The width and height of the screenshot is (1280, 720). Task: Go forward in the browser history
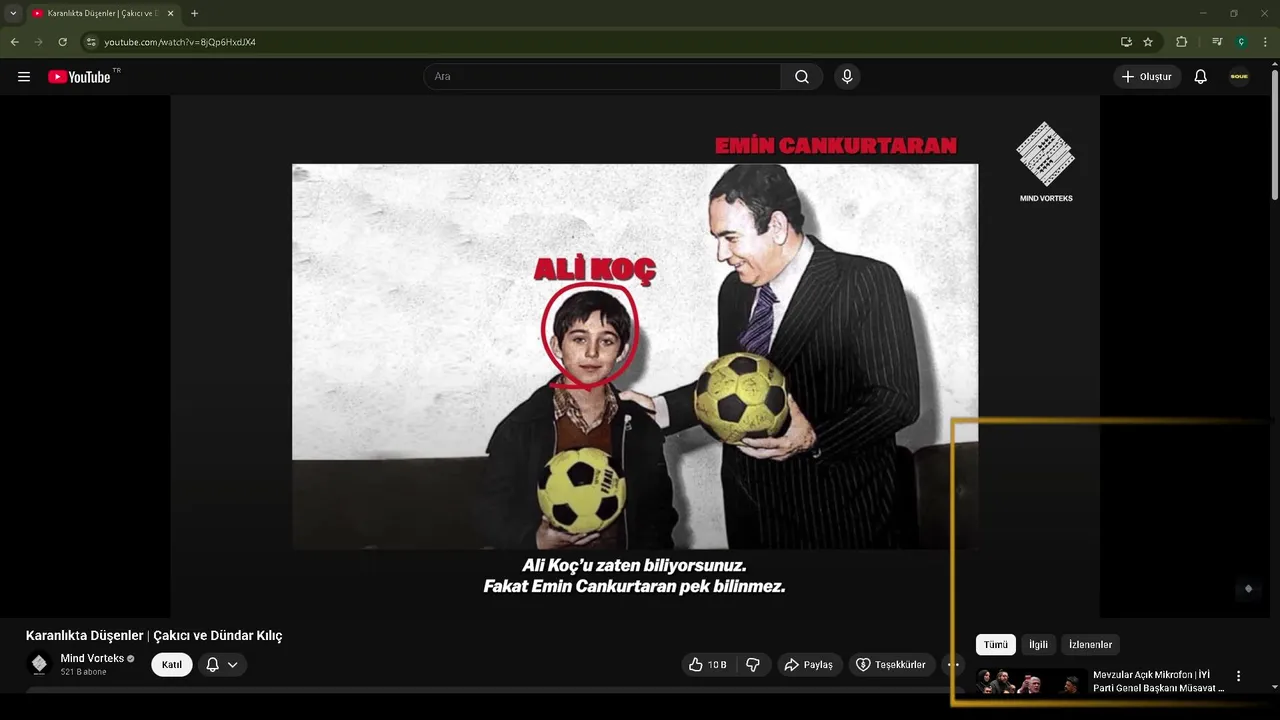click(38, 42)
